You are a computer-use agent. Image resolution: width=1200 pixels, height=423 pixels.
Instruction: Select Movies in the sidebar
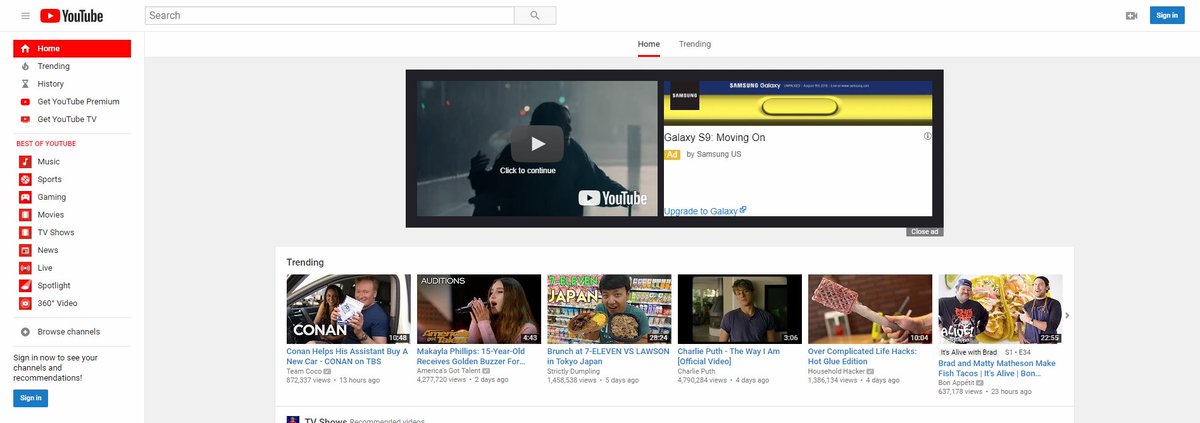pos(51,215)
